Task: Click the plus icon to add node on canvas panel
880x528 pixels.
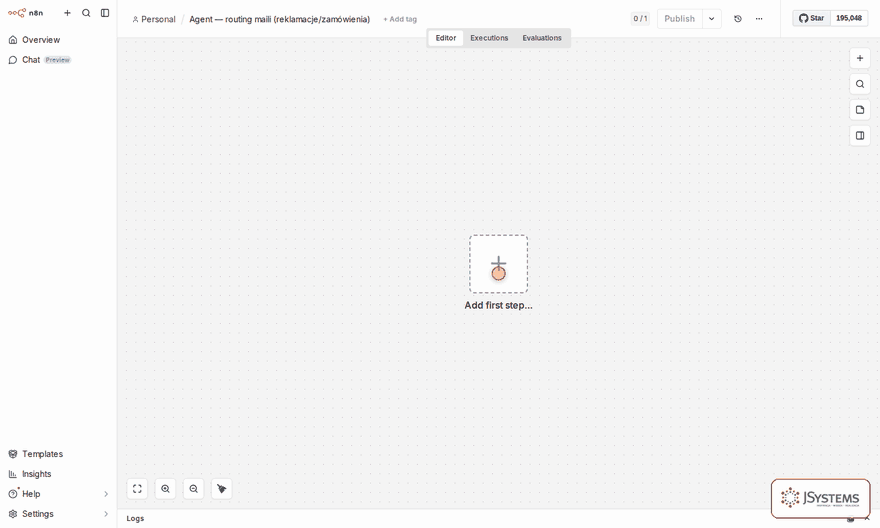Action: [860, 58]
